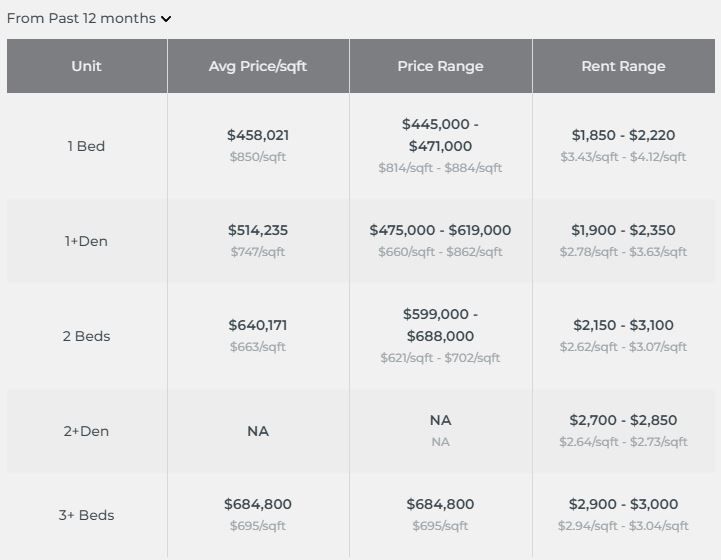
Task: Select the 2+Den unit row label
Action: (x=86, y=431)
